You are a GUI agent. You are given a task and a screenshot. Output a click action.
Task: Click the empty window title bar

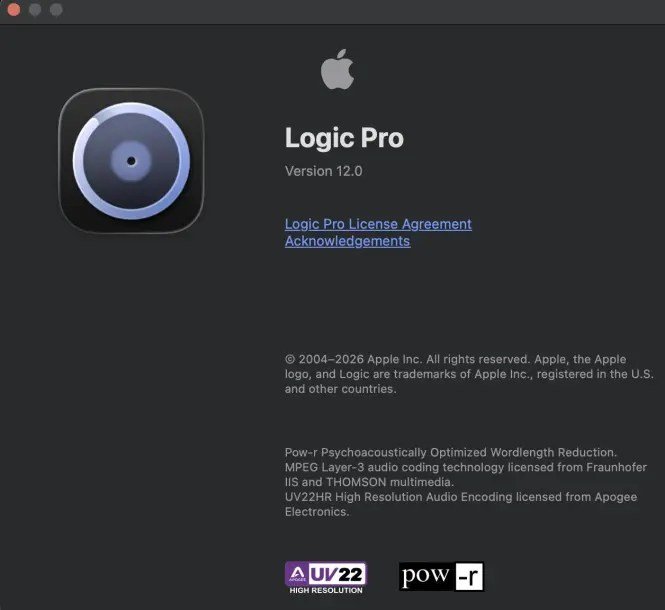click(360, 11)
